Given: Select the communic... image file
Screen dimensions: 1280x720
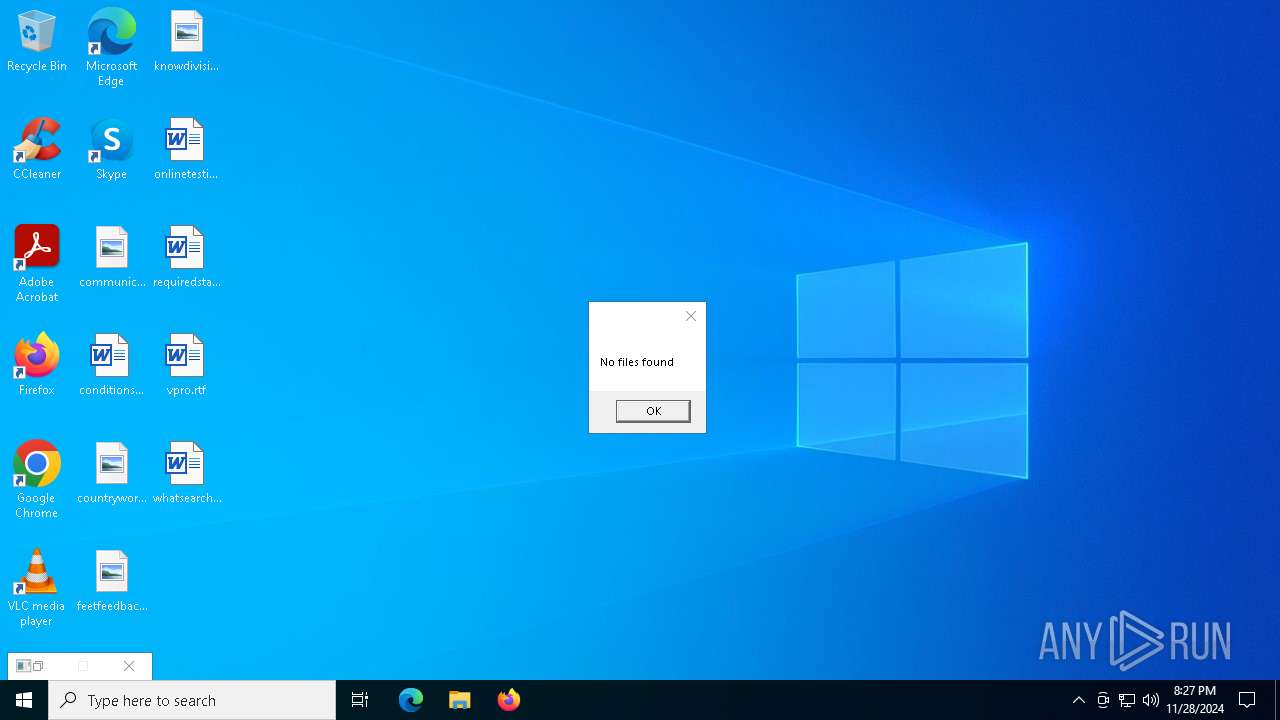Looking at the screenshot, I should tap(112, 257).
